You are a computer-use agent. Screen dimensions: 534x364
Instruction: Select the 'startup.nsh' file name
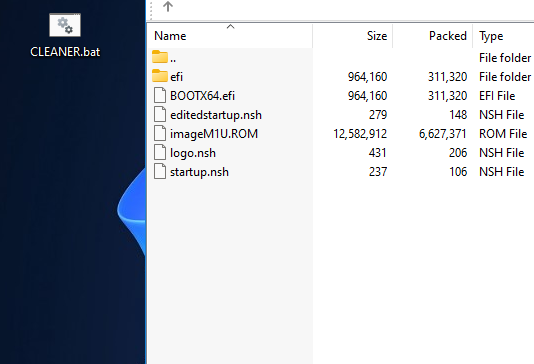point(199,172)
